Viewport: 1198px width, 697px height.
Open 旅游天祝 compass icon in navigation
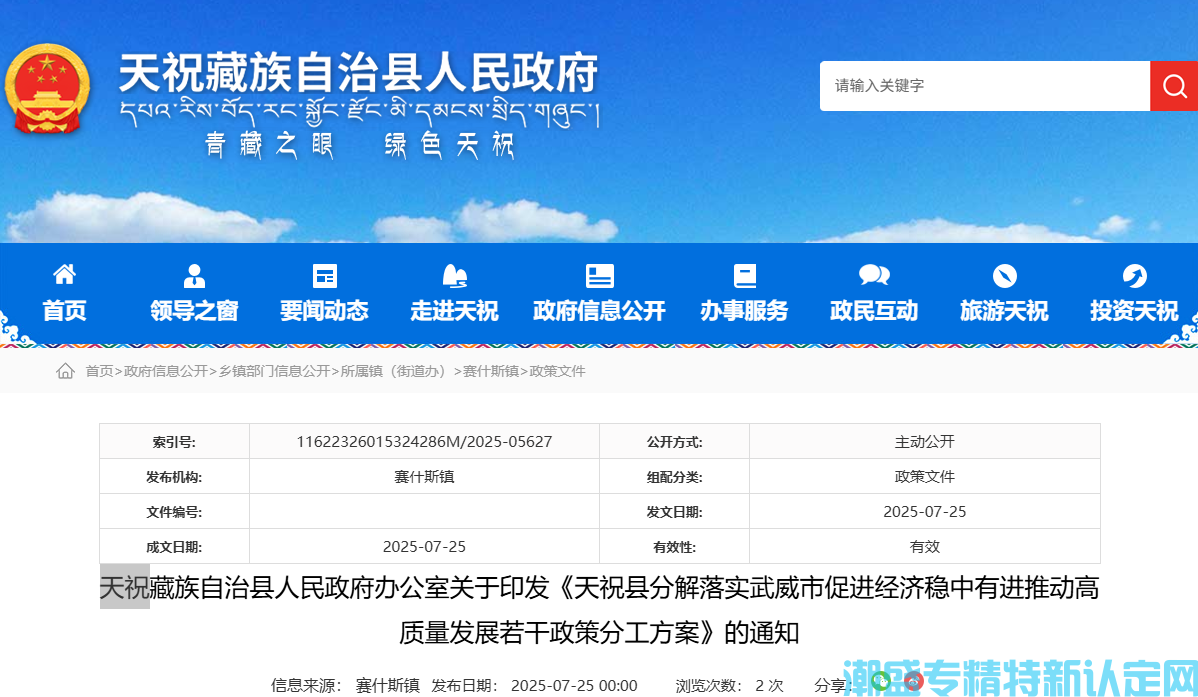(x=1004, y=275)
